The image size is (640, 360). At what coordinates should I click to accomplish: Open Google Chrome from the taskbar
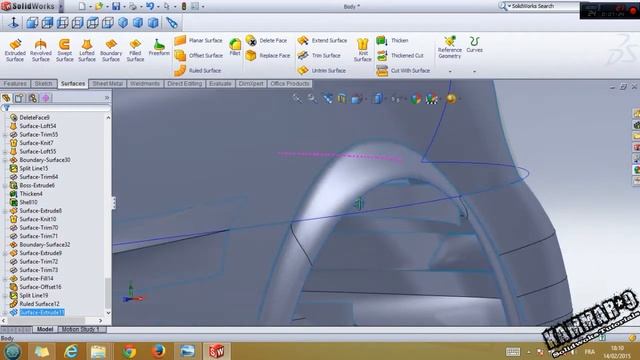pyautogui.click(x=129, y=351)
